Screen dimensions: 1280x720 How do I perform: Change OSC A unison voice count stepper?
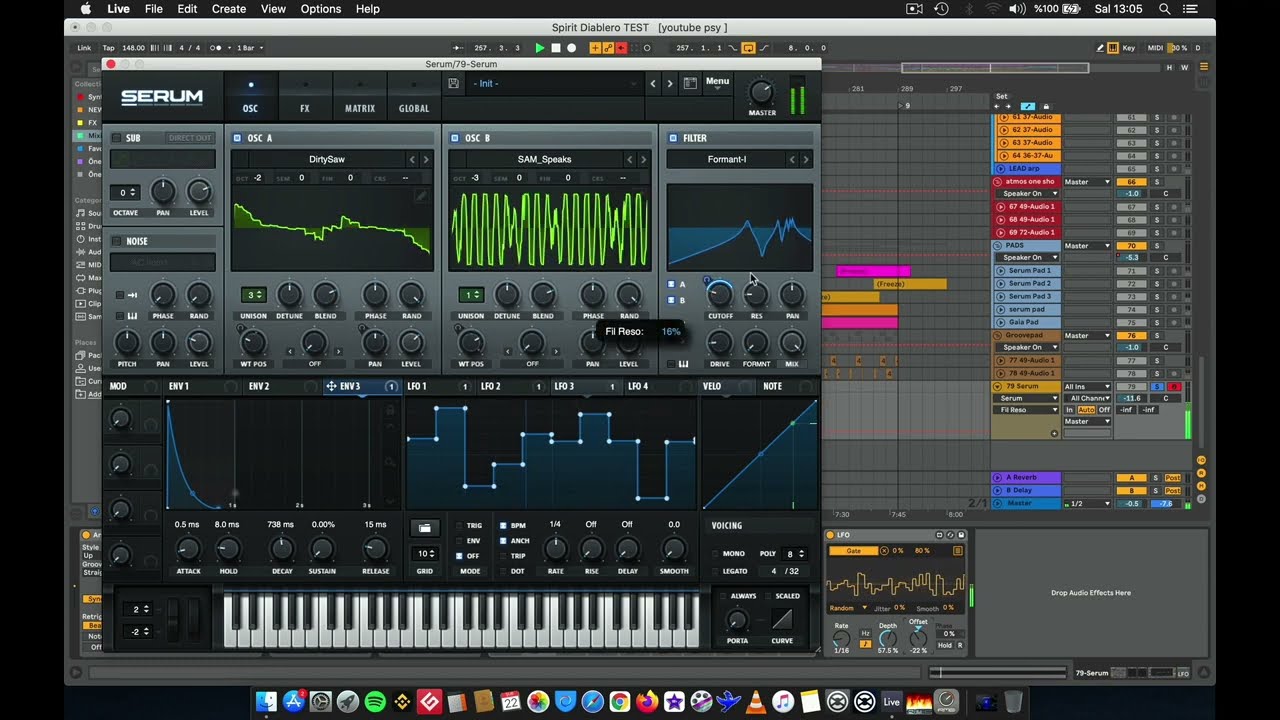(x=254, y=294)
